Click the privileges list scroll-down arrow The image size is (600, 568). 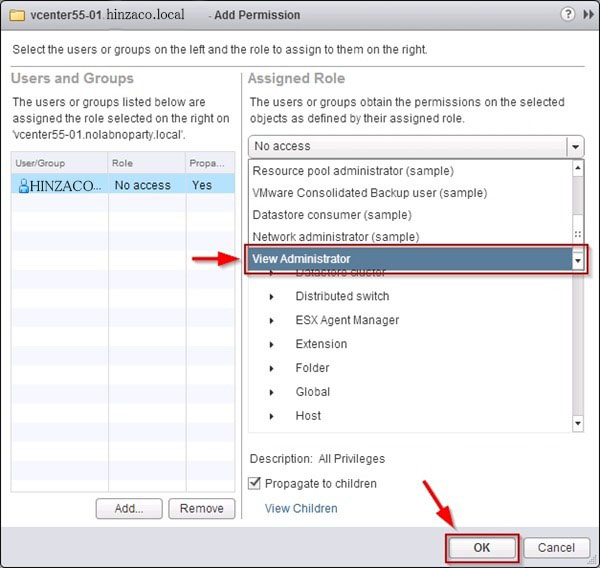tap(577, 423)
